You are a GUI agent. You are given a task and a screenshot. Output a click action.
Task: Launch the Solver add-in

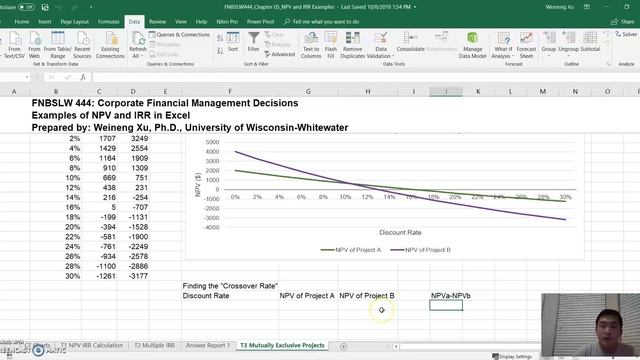click(626, 35)
